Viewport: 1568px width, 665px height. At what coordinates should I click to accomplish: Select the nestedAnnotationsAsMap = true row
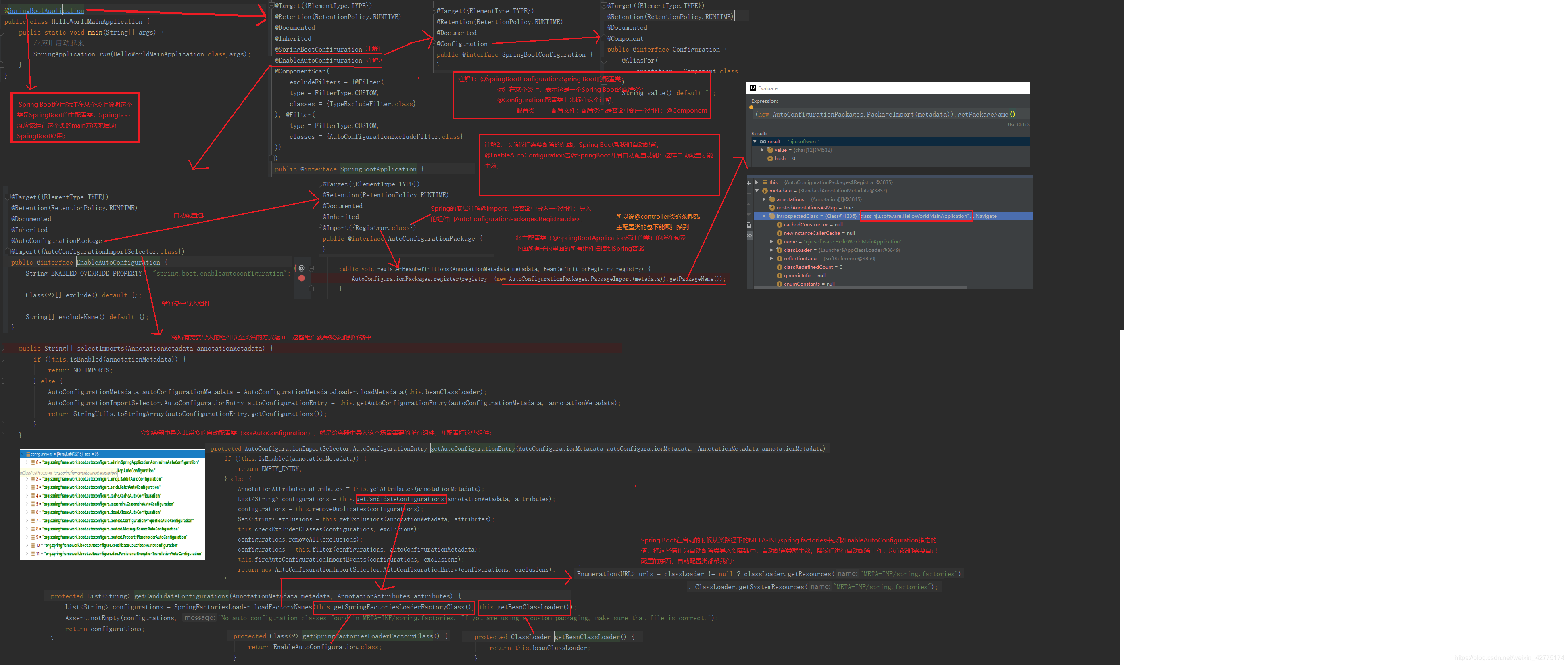coord(894,208)
